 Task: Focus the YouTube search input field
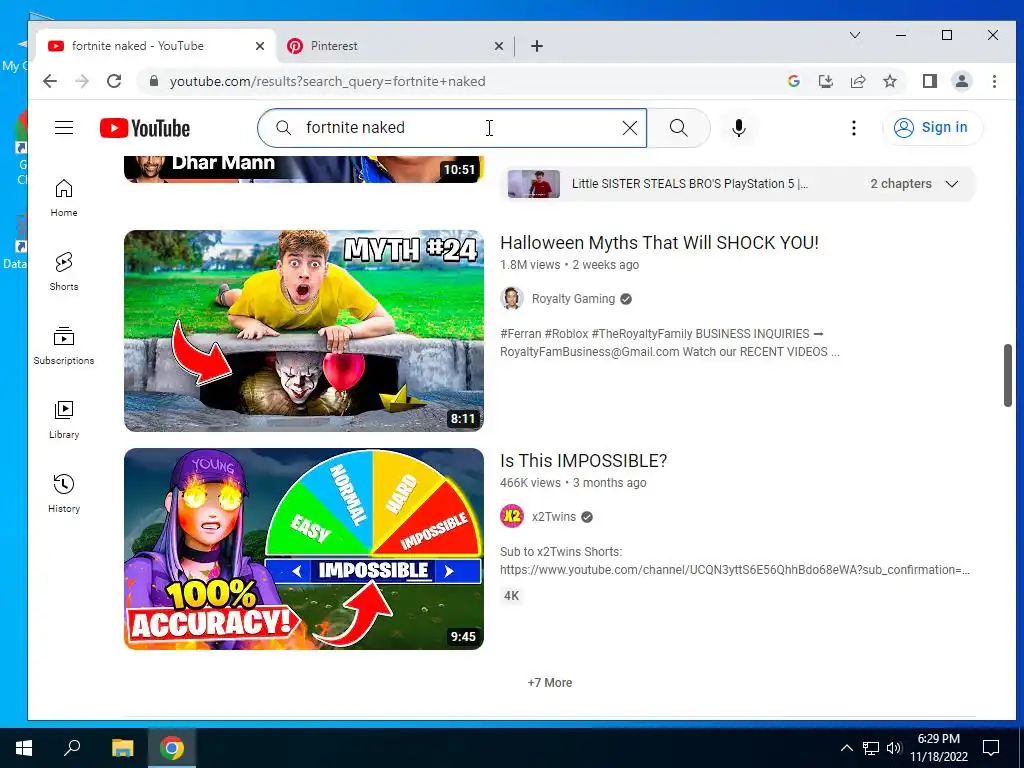(451, 128)
